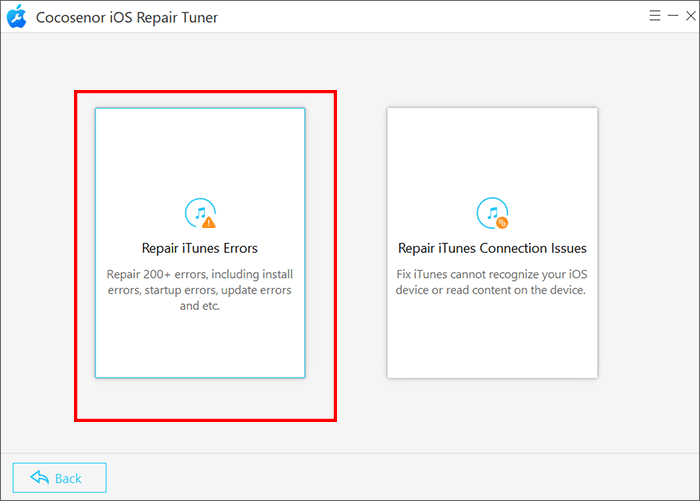Go back with the Back button

click(x=59, y=478)
